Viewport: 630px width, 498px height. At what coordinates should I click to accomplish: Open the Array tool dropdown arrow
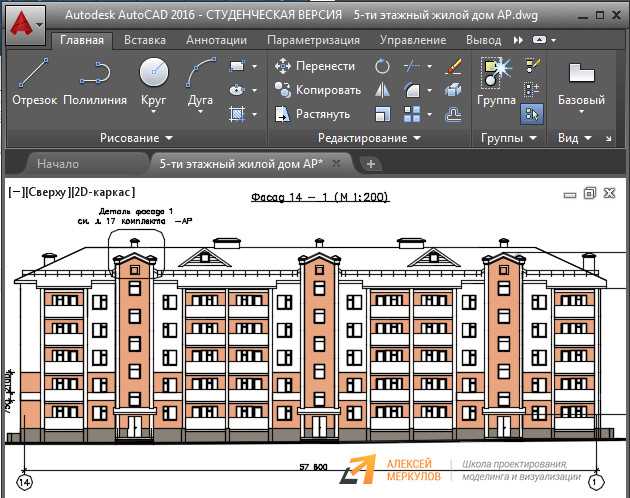[x=430, y=115]
